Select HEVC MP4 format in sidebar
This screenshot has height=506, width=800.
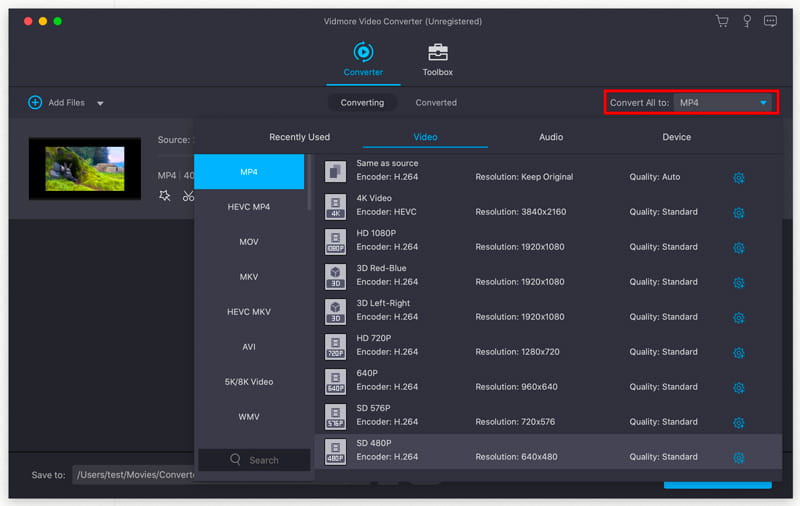(x=248, y=207)
